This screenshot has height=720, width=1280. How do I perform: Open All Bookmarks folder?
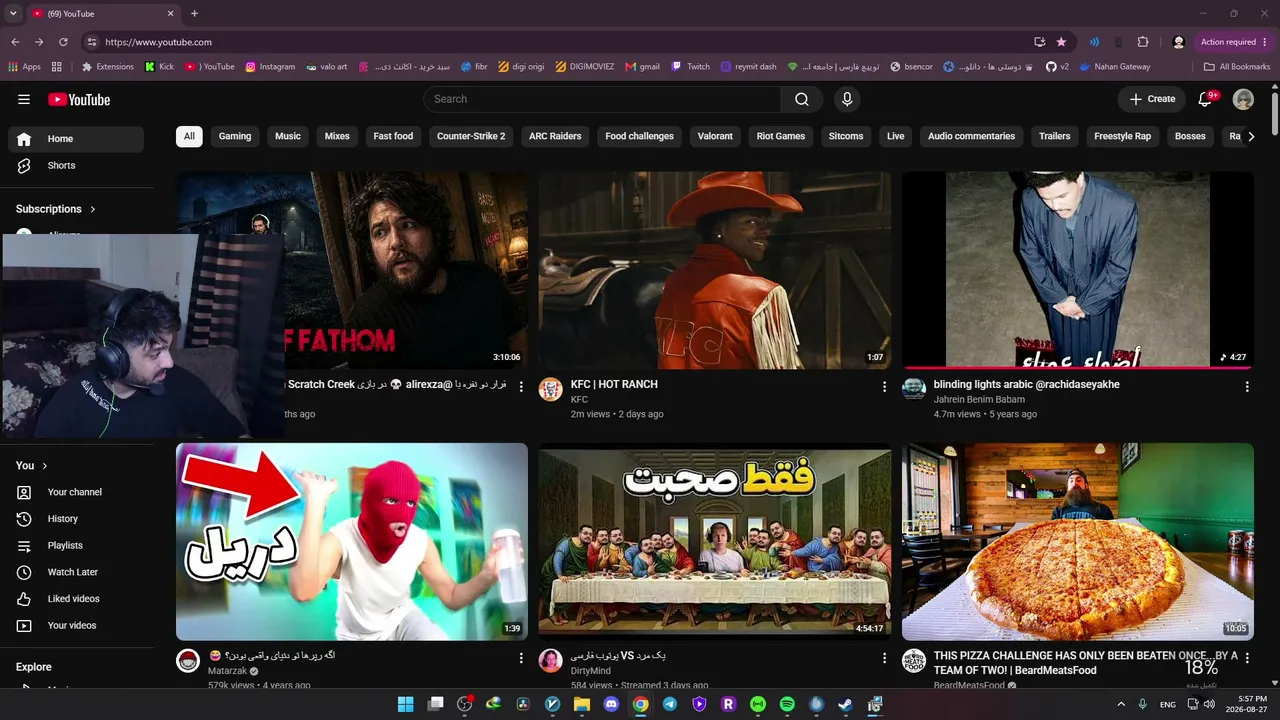(1237, 67)
